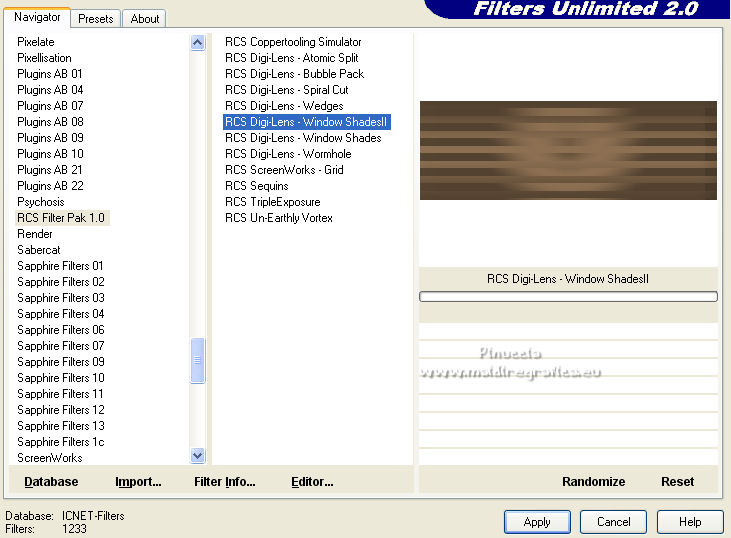Open Help
Screen dimensions: 731x538
[x=690, y=522]
